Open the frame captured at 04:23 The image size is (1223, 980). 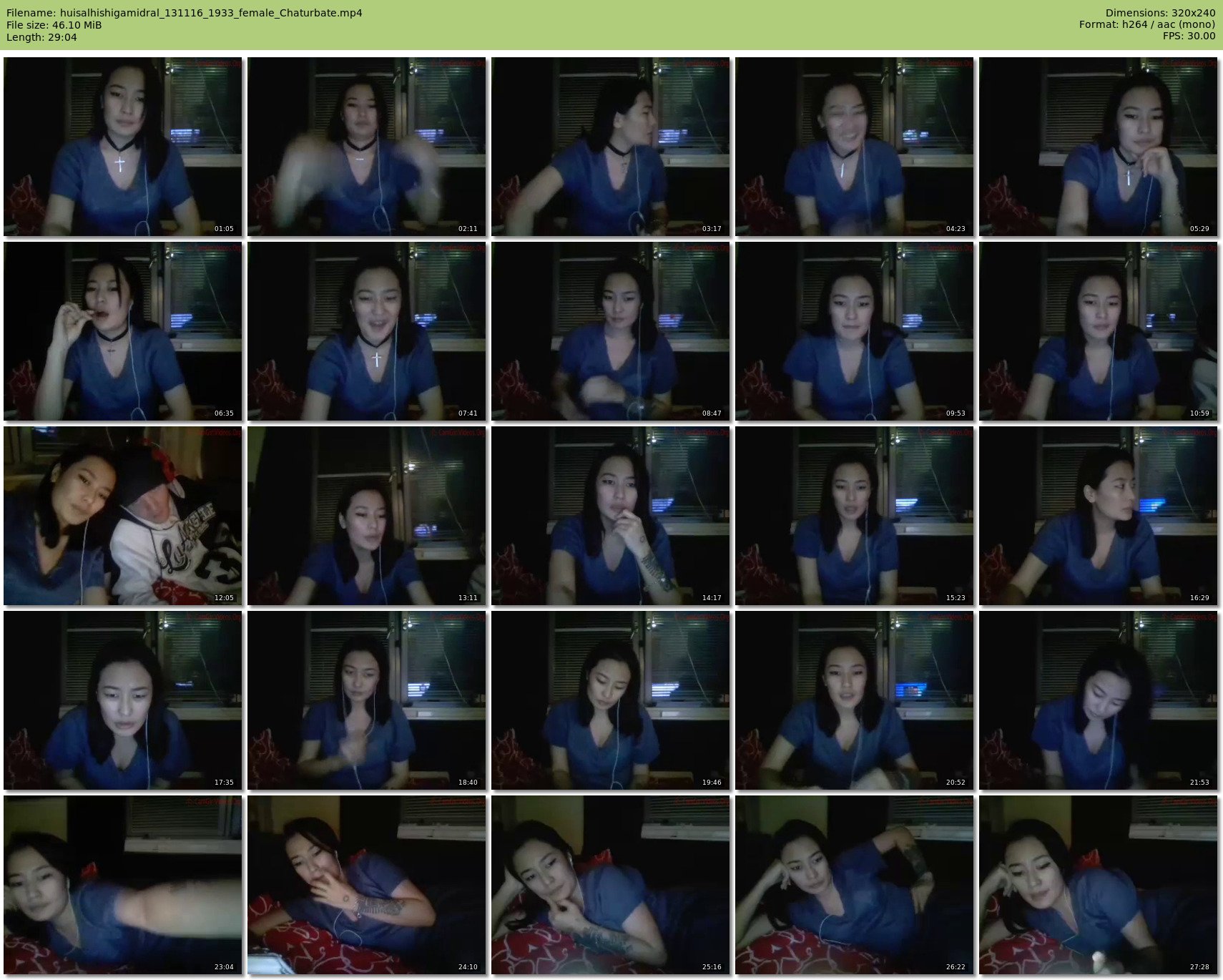pos(855,147)
